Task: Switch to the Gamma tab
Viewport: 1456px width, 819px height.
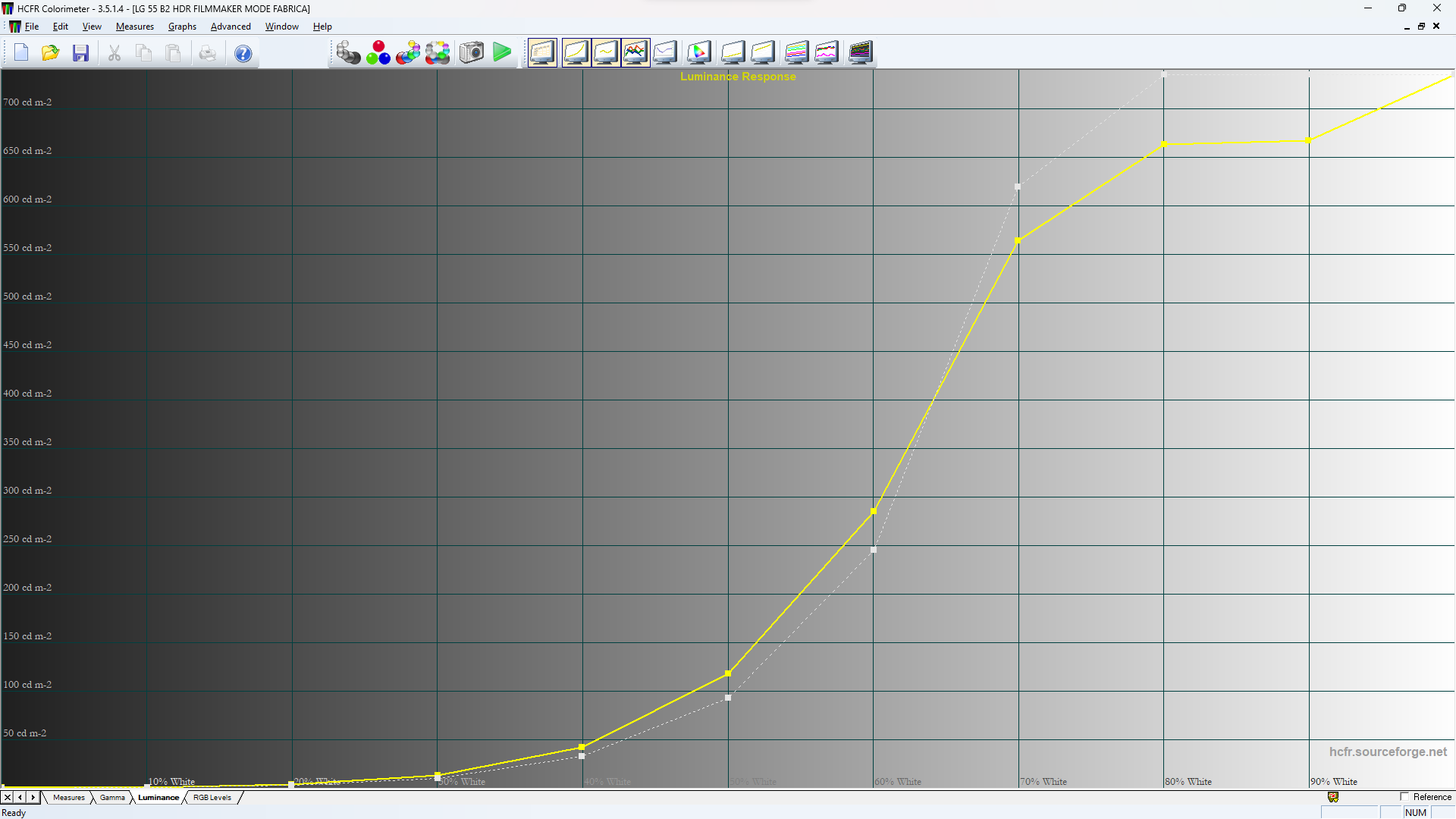Action: tap(112, 798)
